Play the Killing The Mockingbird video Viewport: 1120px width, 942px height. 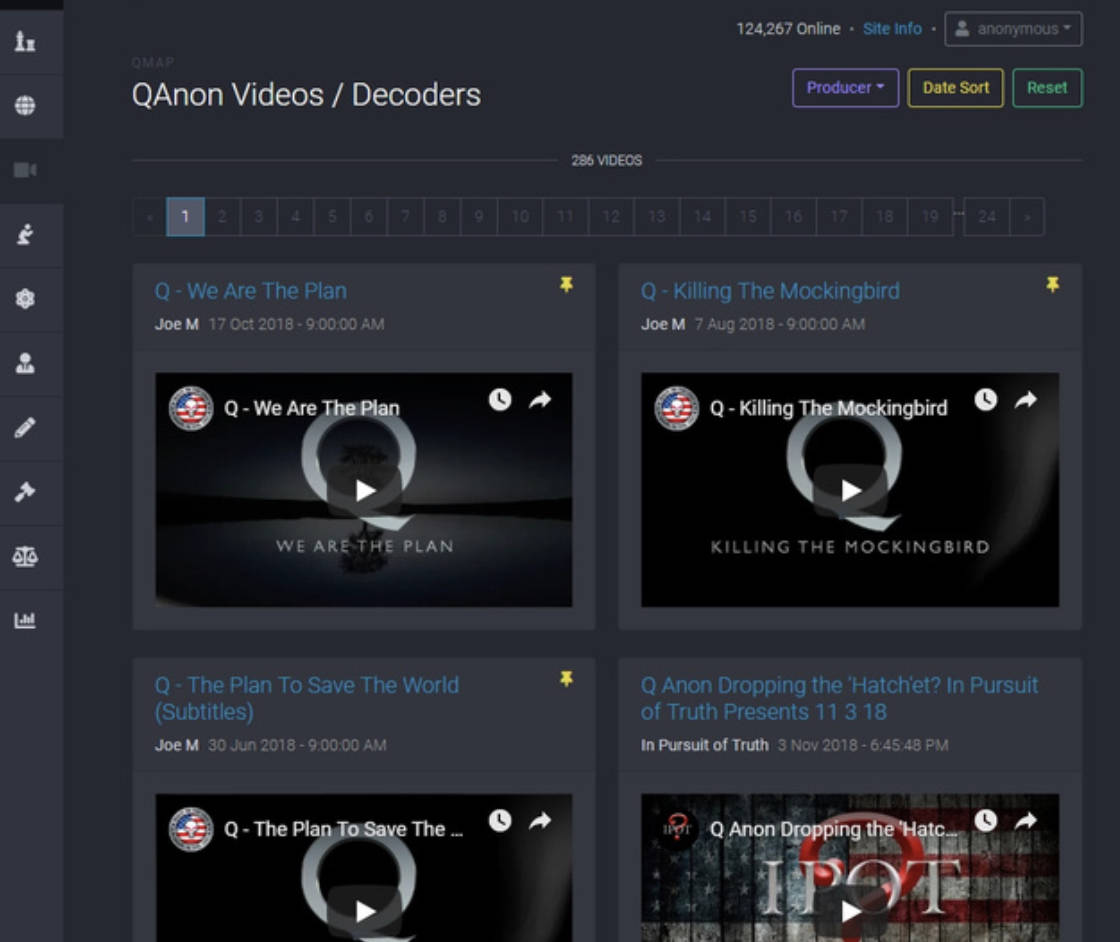click(850, 491)
